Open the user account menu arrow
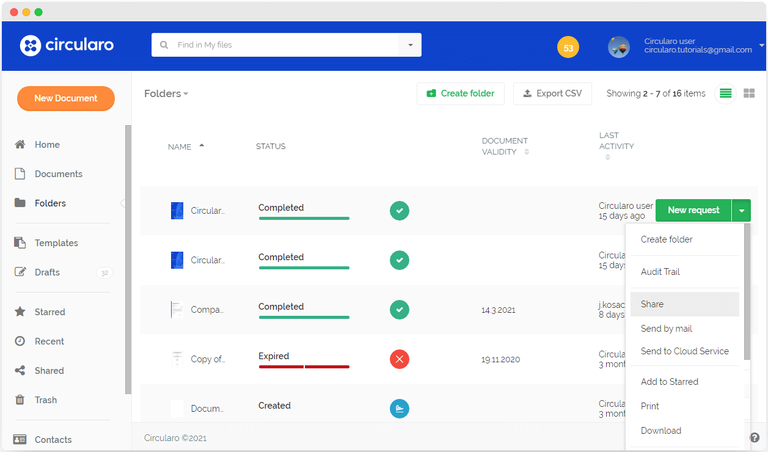768x452 pixels. 762,45
